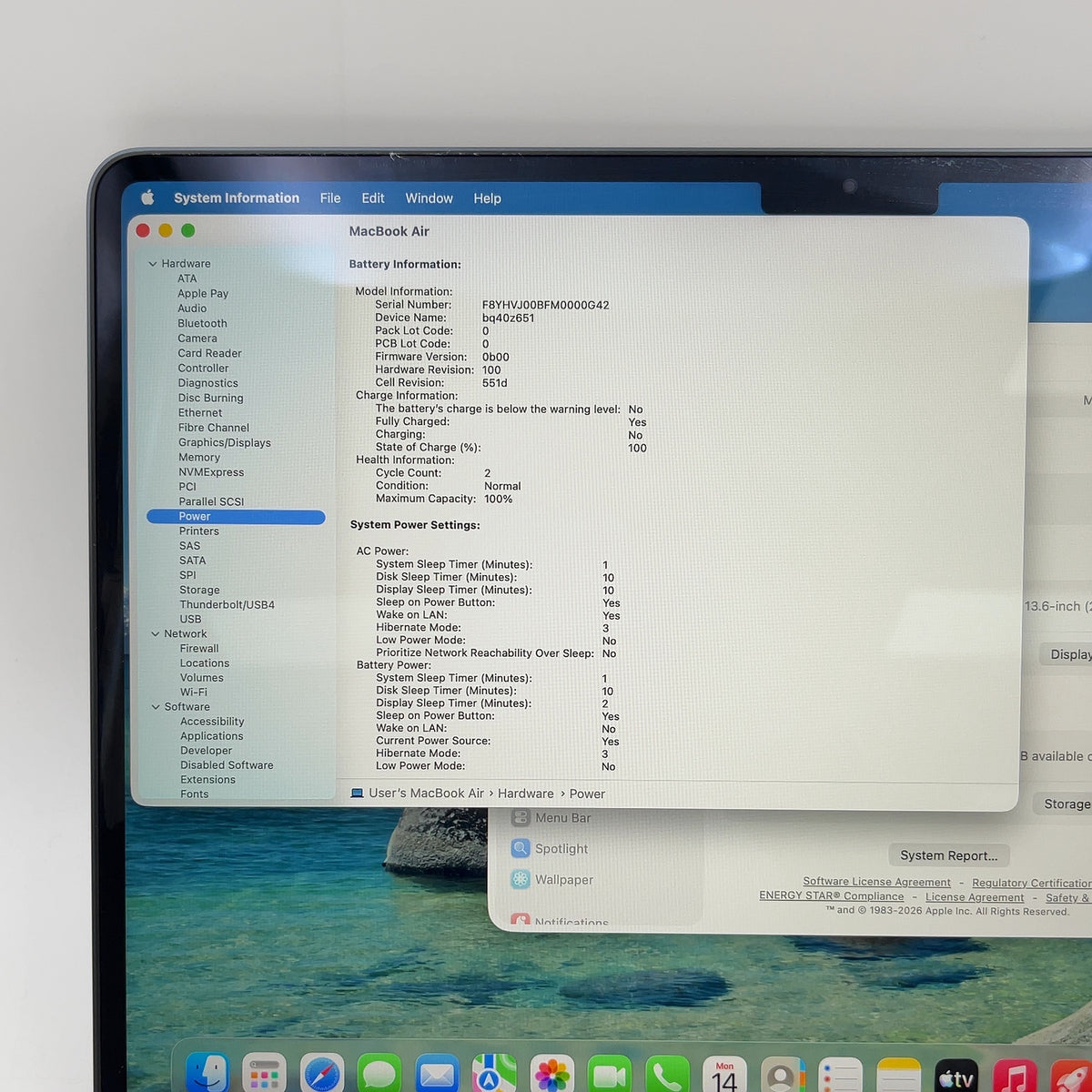Select Audio in the sidebar
The width and height of the screenshot is (1092, 1092).
[x=192, y=308]
